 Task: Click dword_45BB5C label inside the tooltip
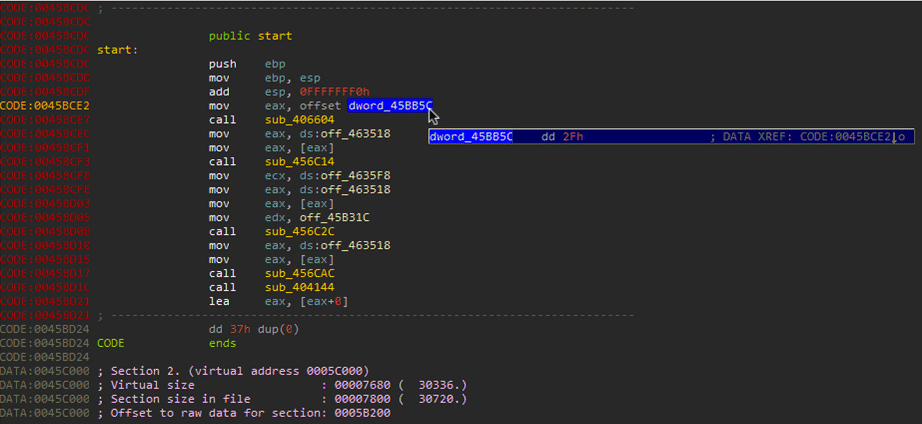(471, 136)
